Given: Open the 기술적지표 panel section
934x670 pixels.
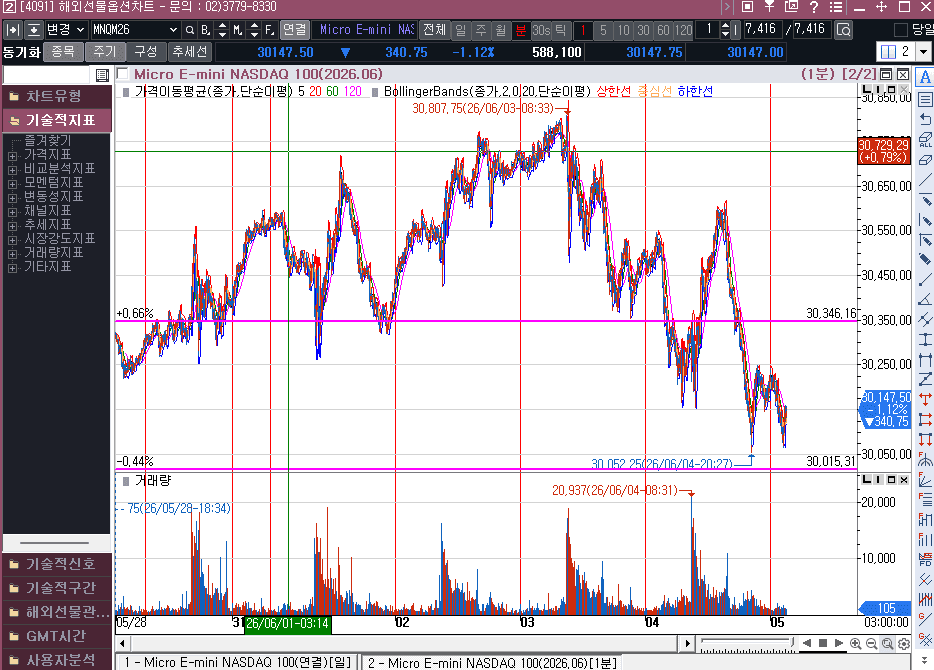Looking at the screenshot, I should (57, 120).
